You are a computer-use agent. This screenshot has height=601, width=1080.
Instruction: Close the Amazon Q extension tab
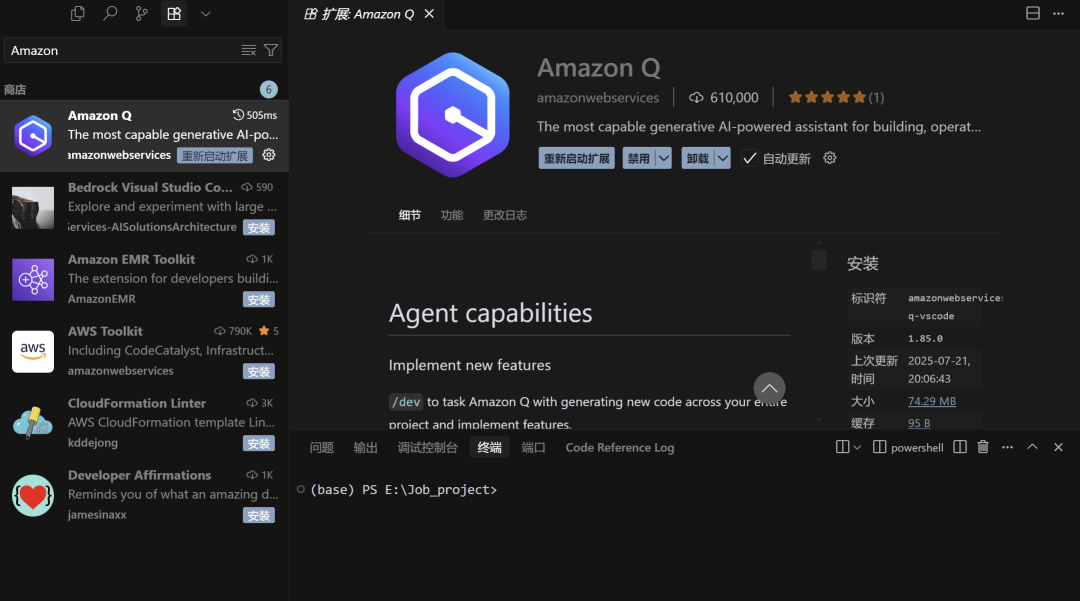429,14
